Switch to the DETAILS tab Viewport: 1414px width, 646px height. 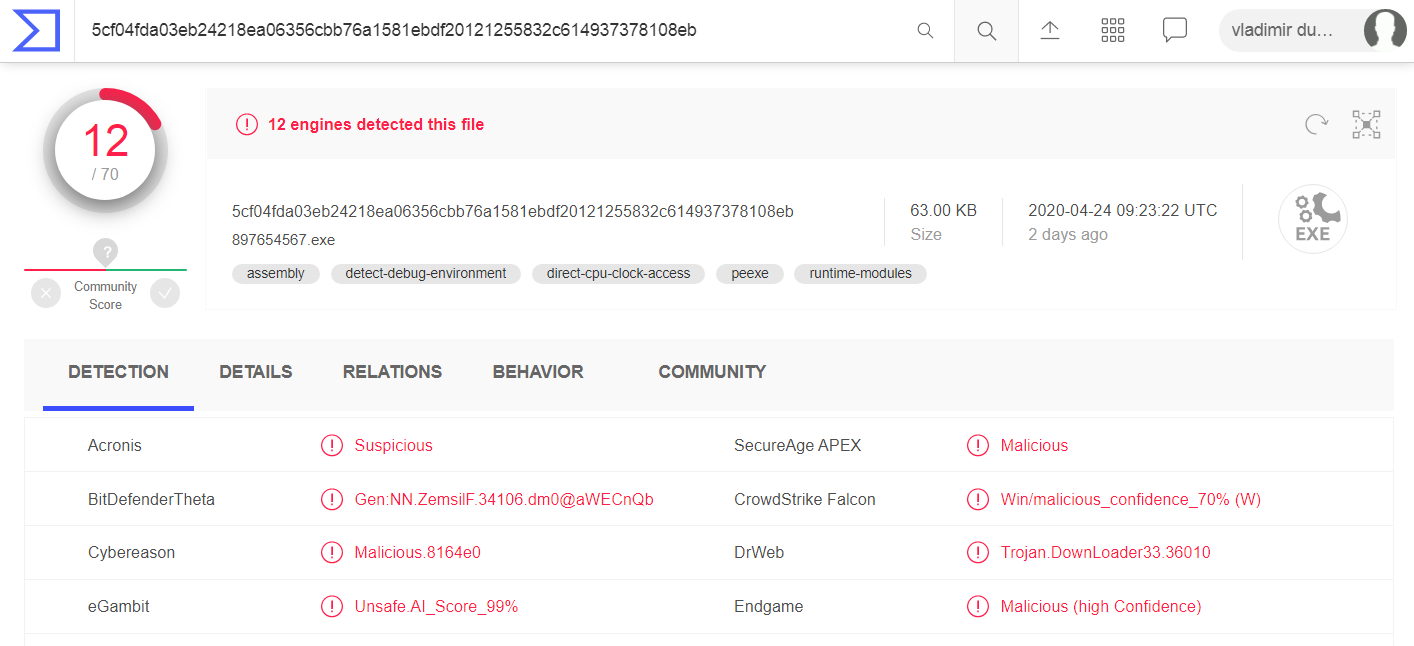(x=256, y=372)
